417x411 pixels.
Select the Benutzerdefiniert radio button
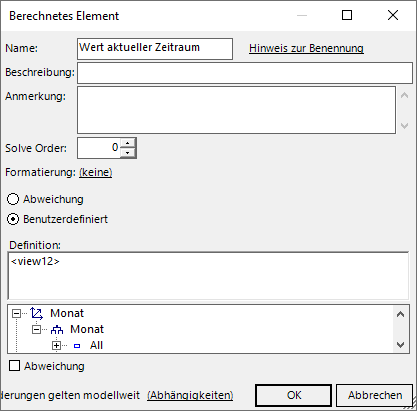click(x=13, y=219)
